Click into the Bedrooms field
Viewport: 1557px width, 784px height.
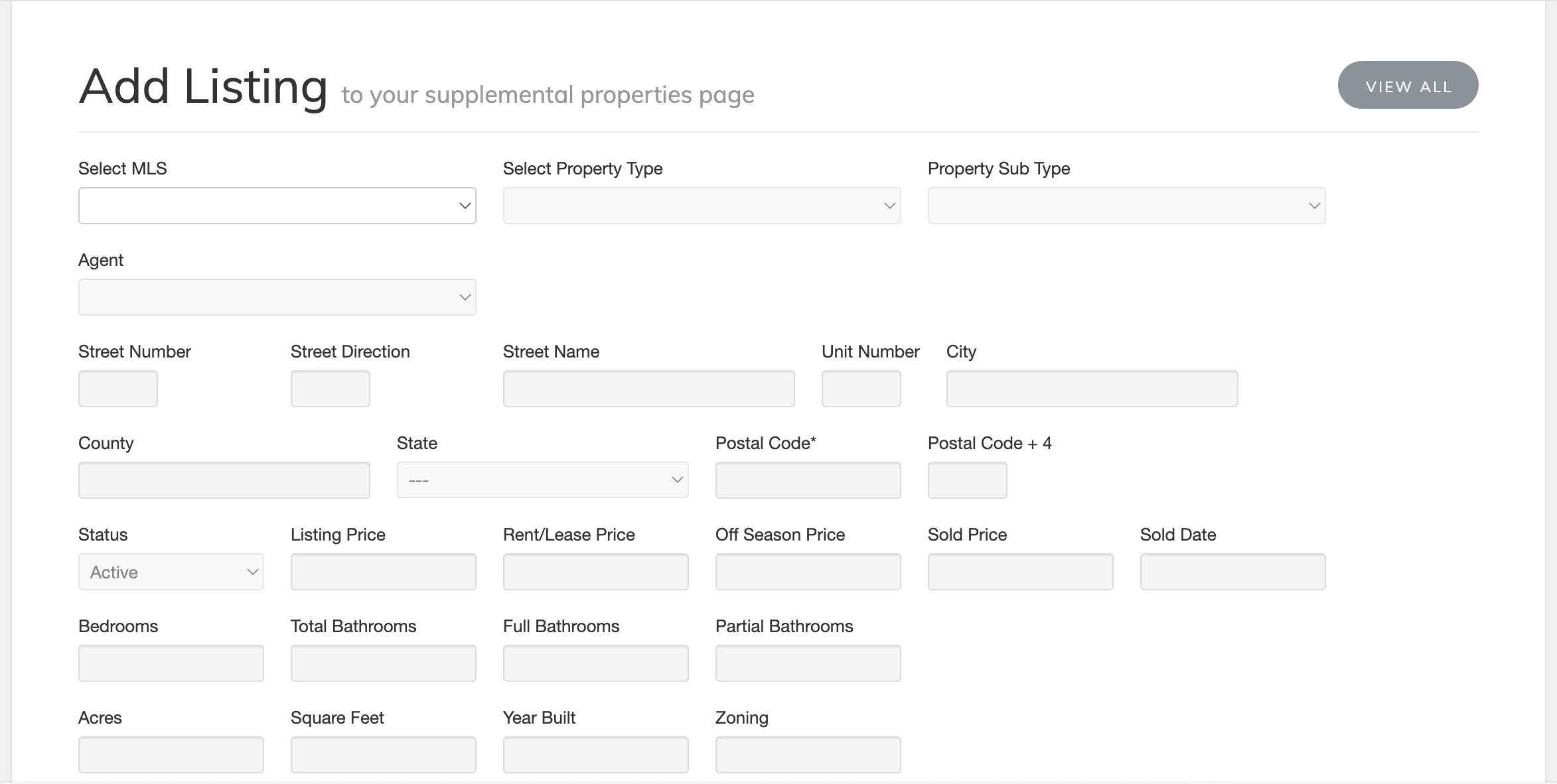(171, 663)
